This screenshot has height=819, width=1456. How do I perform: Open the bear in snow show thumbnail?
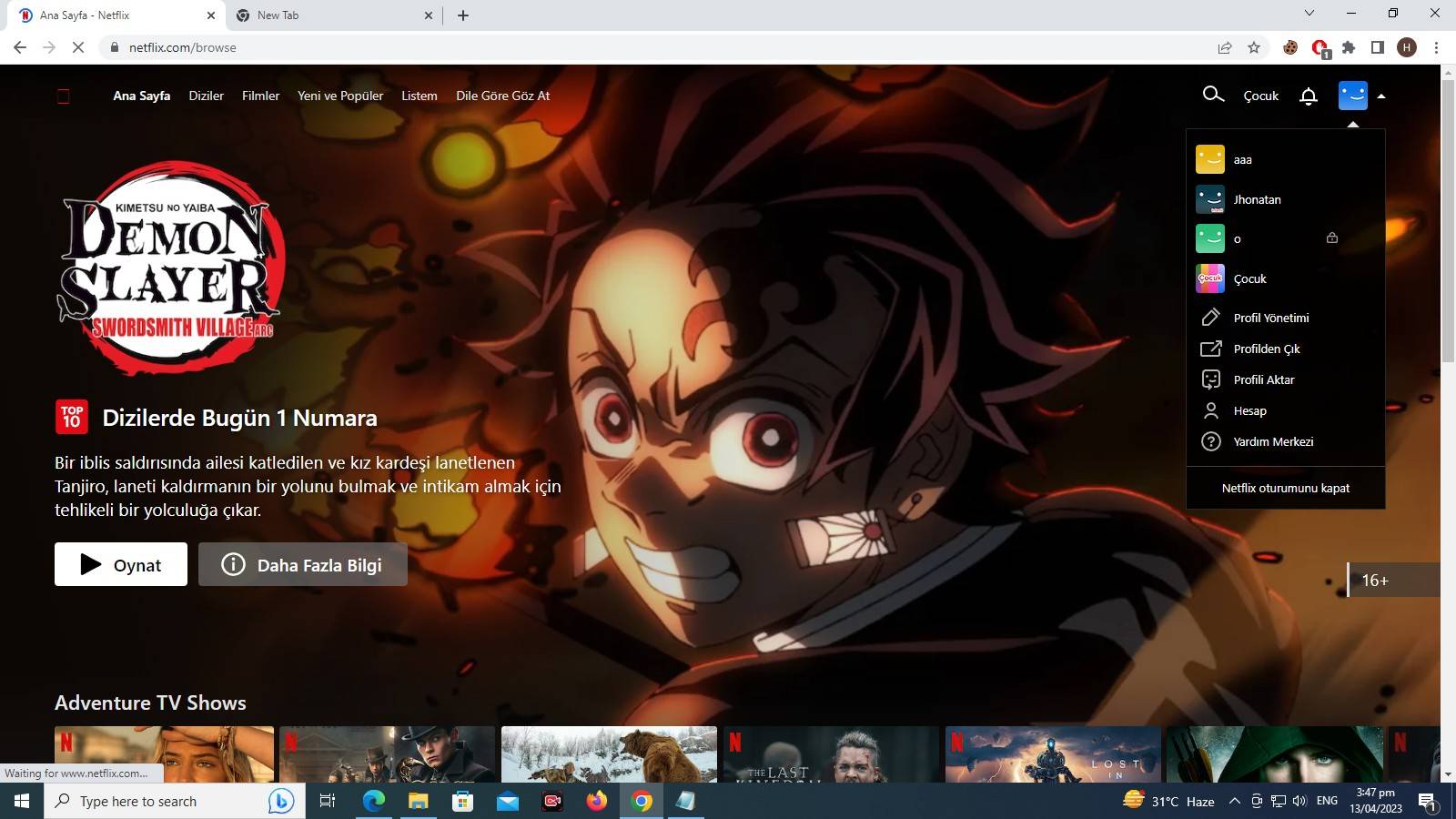609,754
